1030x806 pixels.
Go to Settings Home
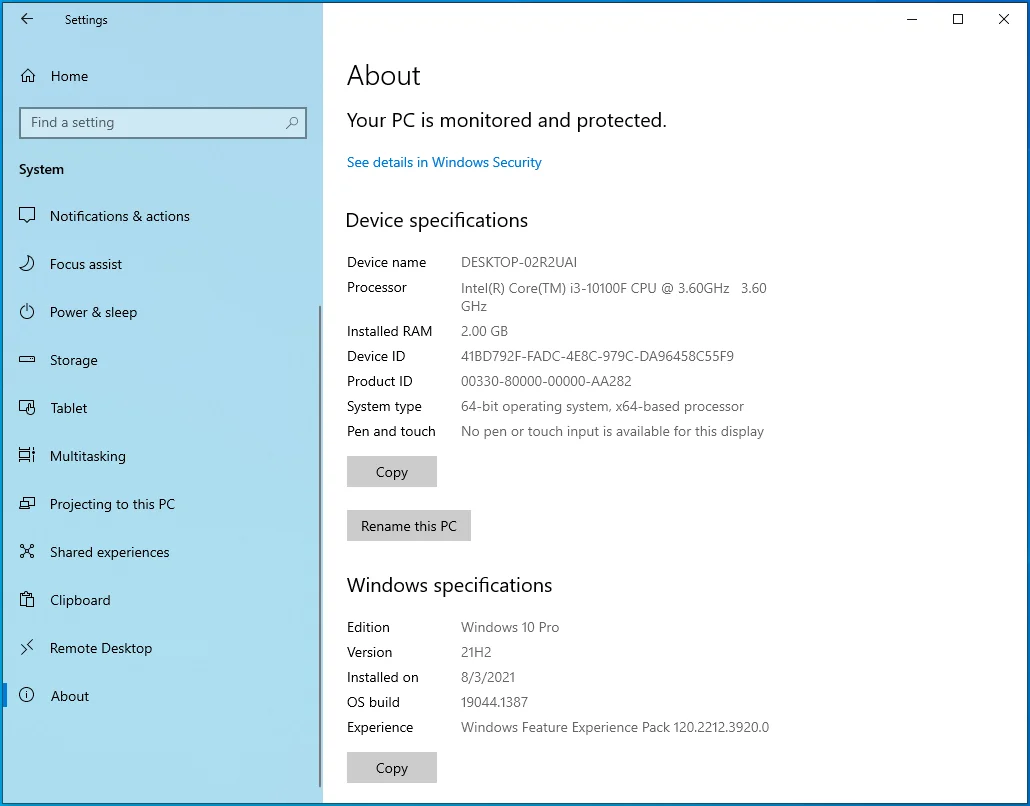coord(161,76)
